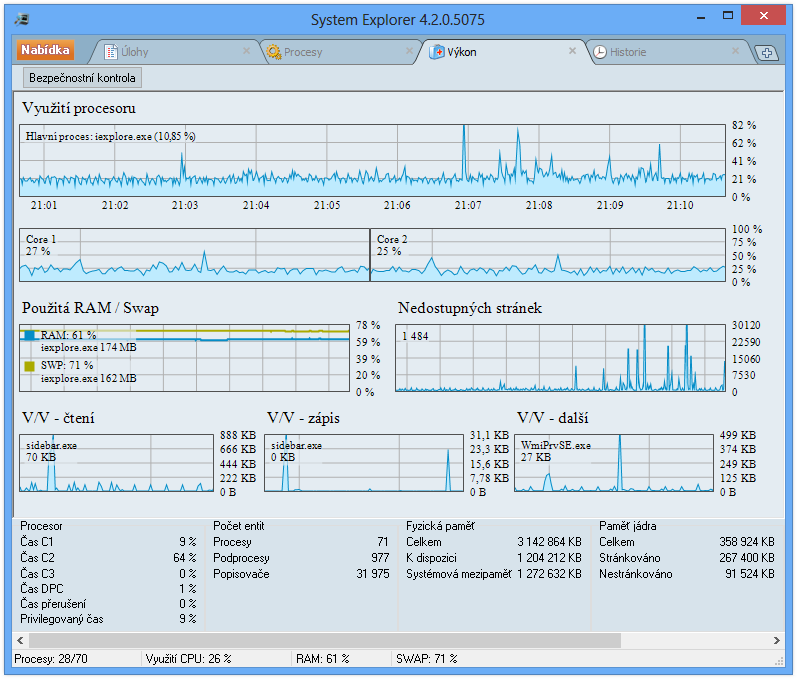The width and height of the screenshot is (797, 679).
Task: Click the V/V - další graph
Action: click(x=614, y=463)
